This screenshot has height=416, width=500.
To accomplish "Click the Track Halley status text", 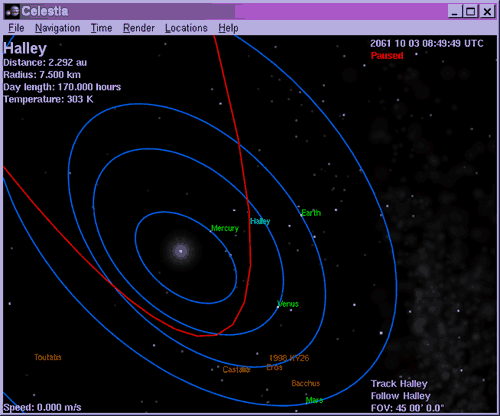I will click(x=399, y=384).
